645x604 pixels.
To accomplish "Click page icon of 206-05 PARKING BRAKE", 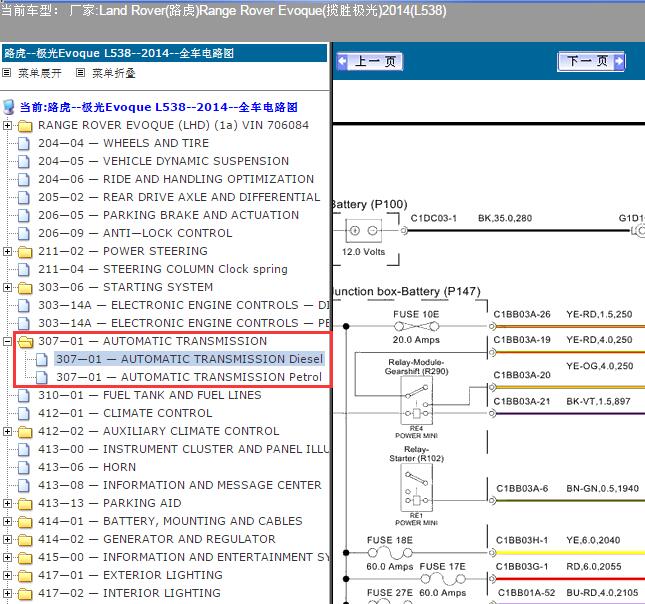I will click(24, 215).
